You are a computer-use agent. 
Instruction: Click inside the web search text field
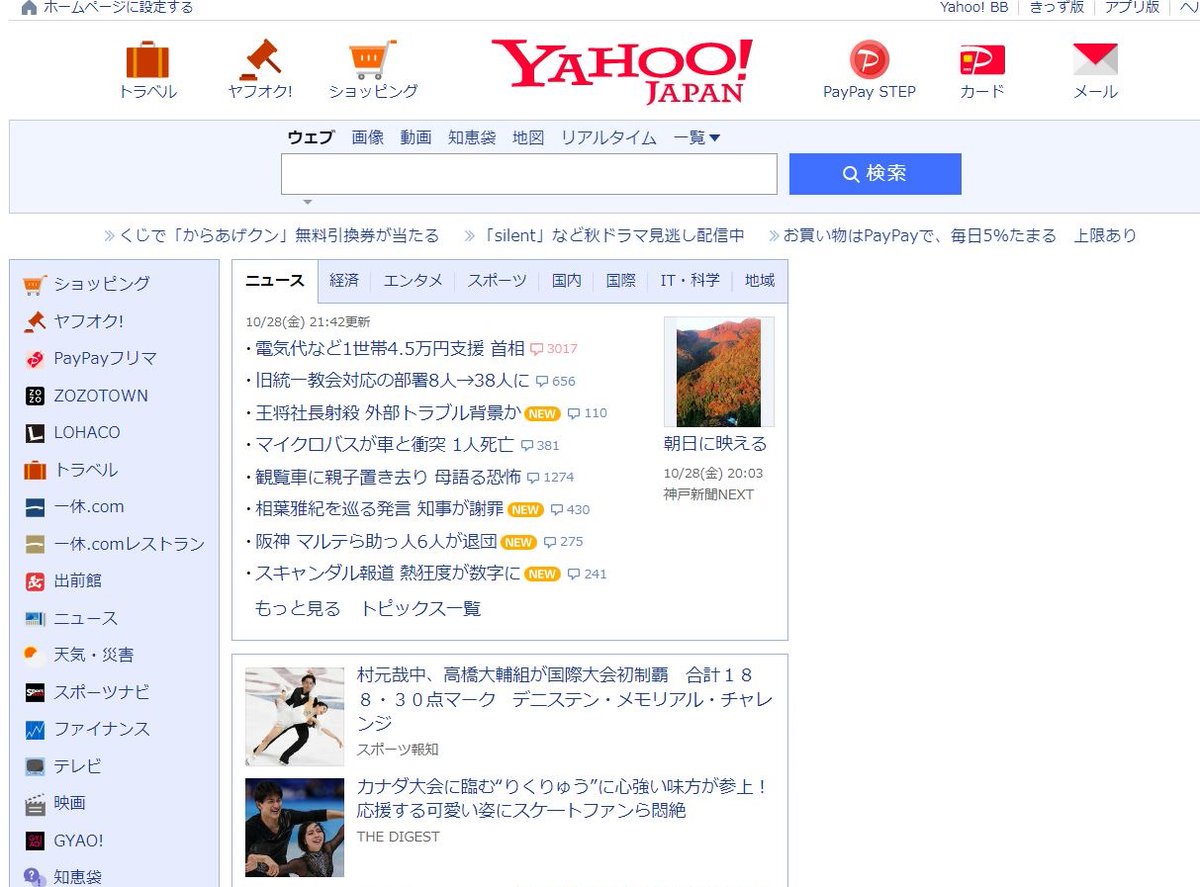529,174
